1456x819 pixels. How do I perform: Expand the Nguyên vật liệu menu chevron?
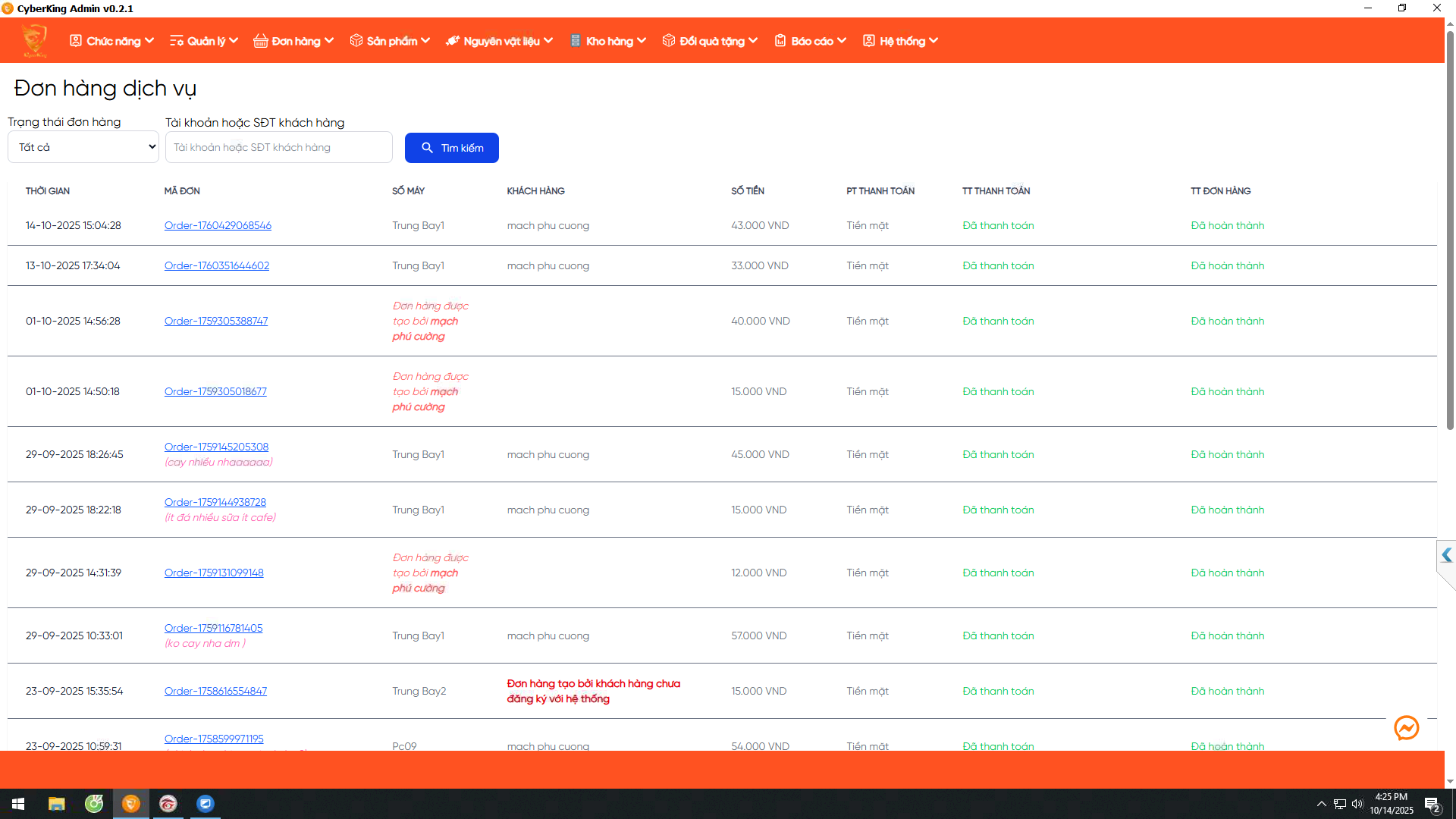(x=548, y=41)
